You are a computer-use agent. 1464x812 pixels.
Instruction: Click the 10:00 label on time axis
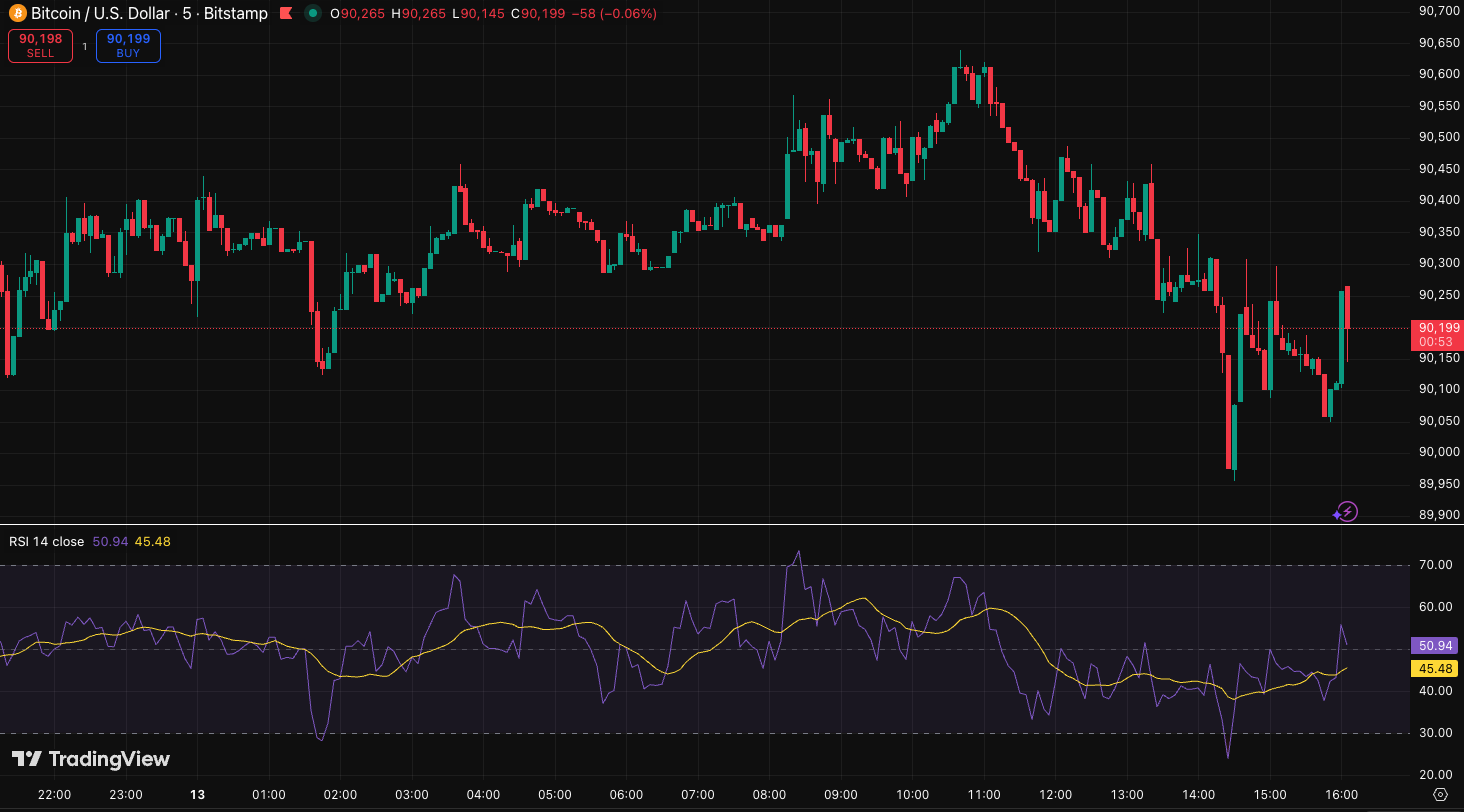(912, 795)
